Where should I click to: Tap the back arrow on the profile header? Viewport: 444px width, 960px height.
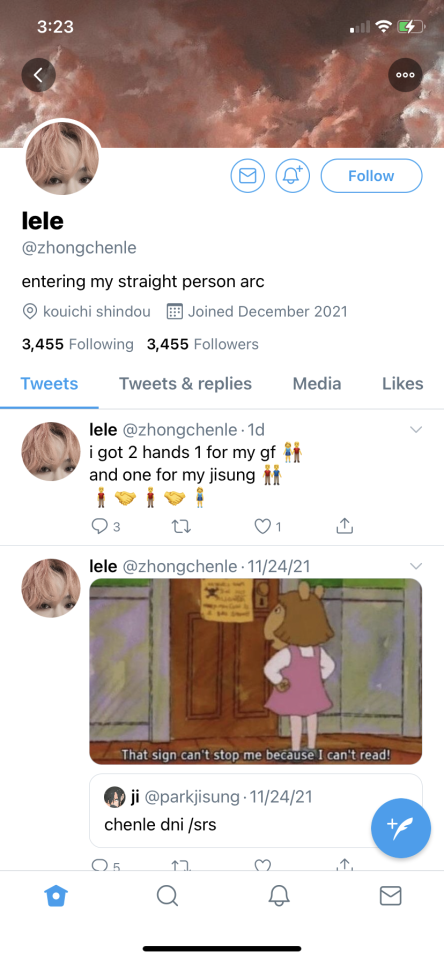[x=39, y=75]
